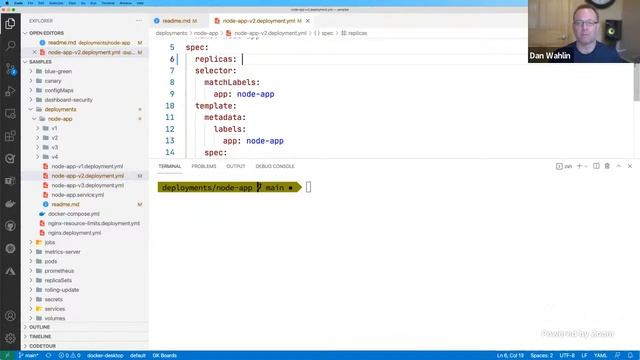Screen dimensions: 640x360
Task: Open Source Control view in activity bar
Action: click(x=10, y=69)
